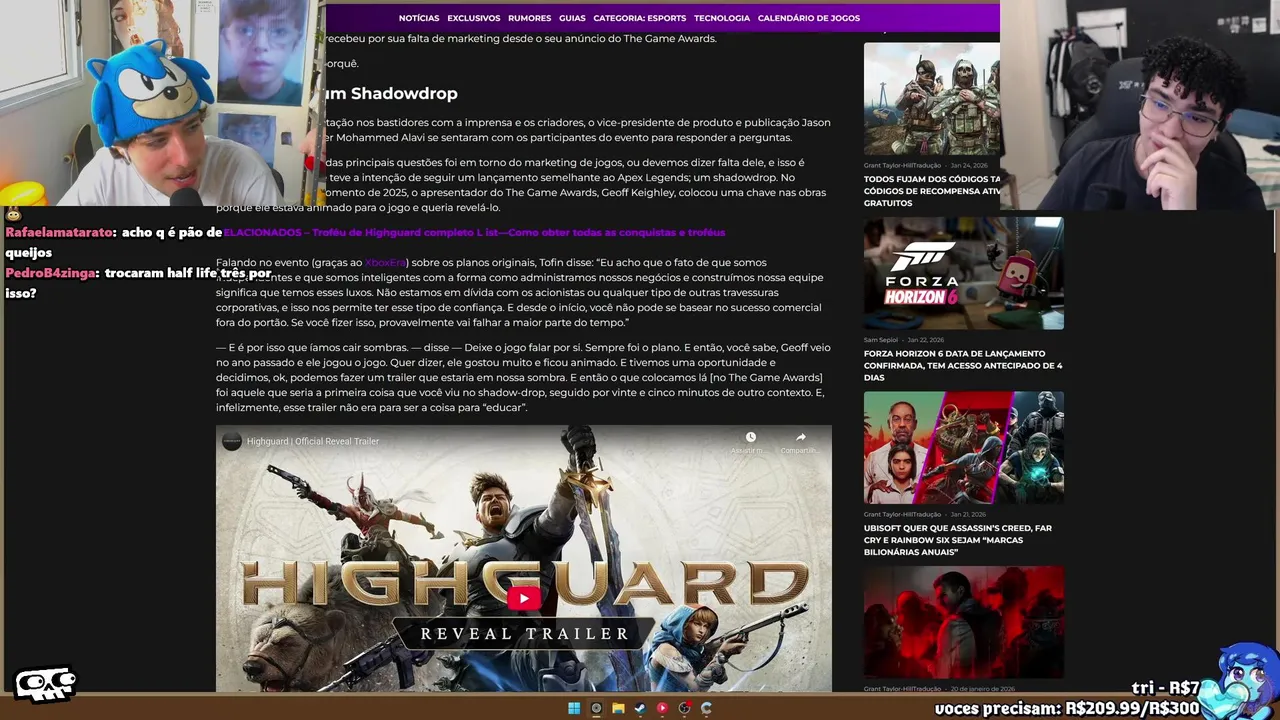
Task: Click the red-toned article thumbnail in sidebar
Action: tap(964, 622)
